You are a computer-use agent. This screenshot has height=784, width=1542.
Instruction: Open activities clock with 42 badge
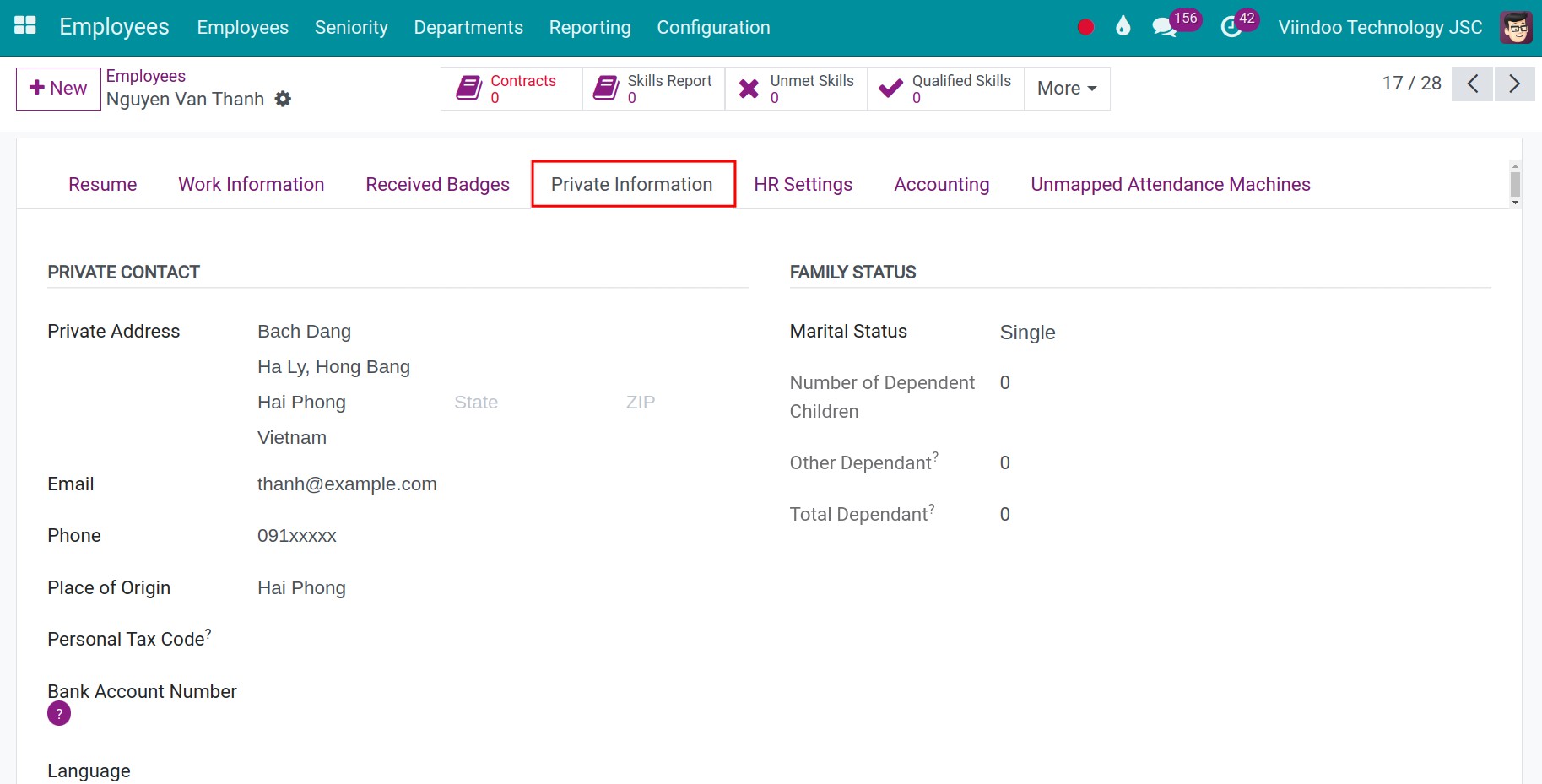click(x=1239, y=24)
